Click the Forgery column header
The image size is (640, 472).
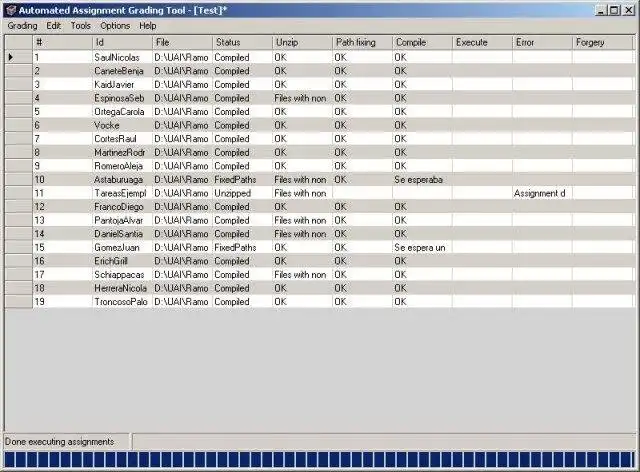[x=602, y=42]
